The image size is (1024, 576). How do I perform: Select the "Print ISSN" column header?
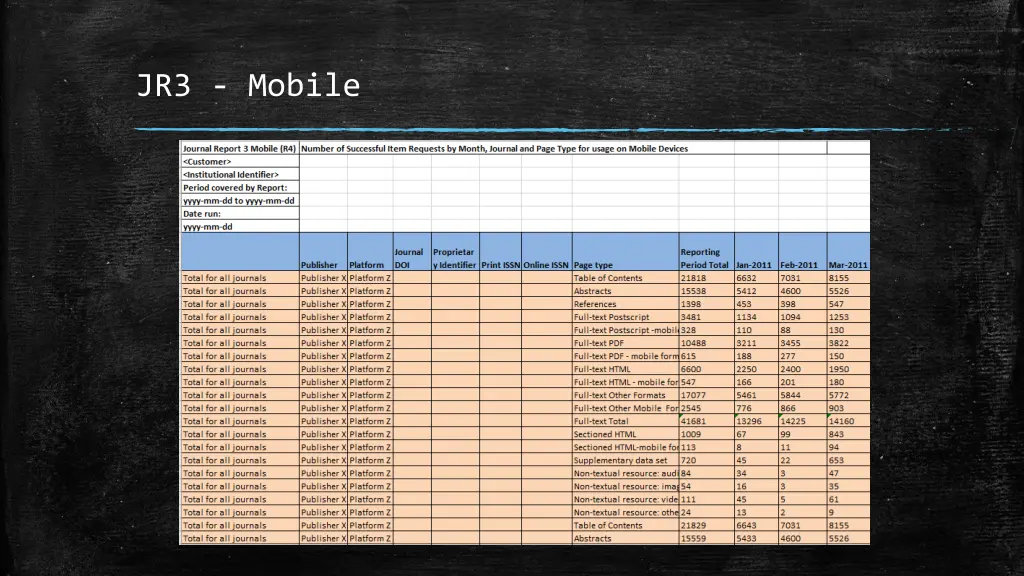click(500, 252)
